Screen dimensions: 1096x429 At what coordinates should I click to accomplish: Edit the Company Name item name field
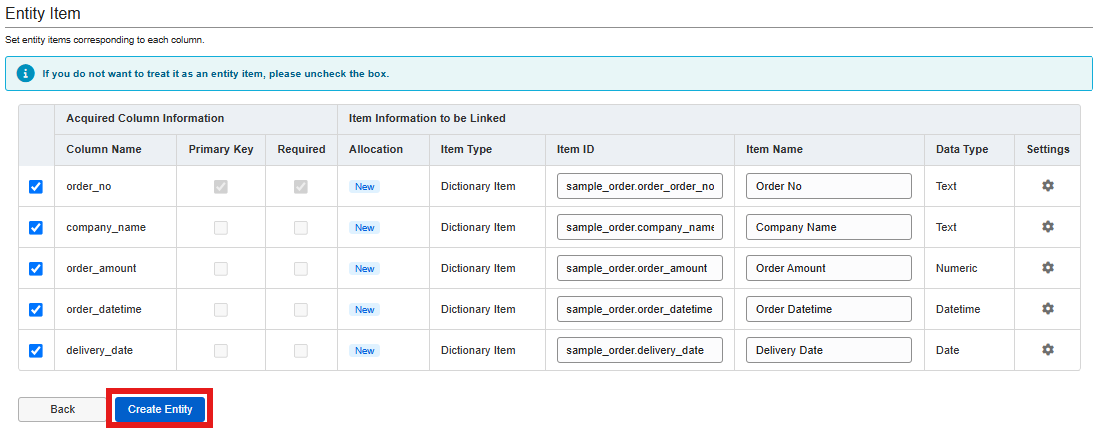point(829,227)
